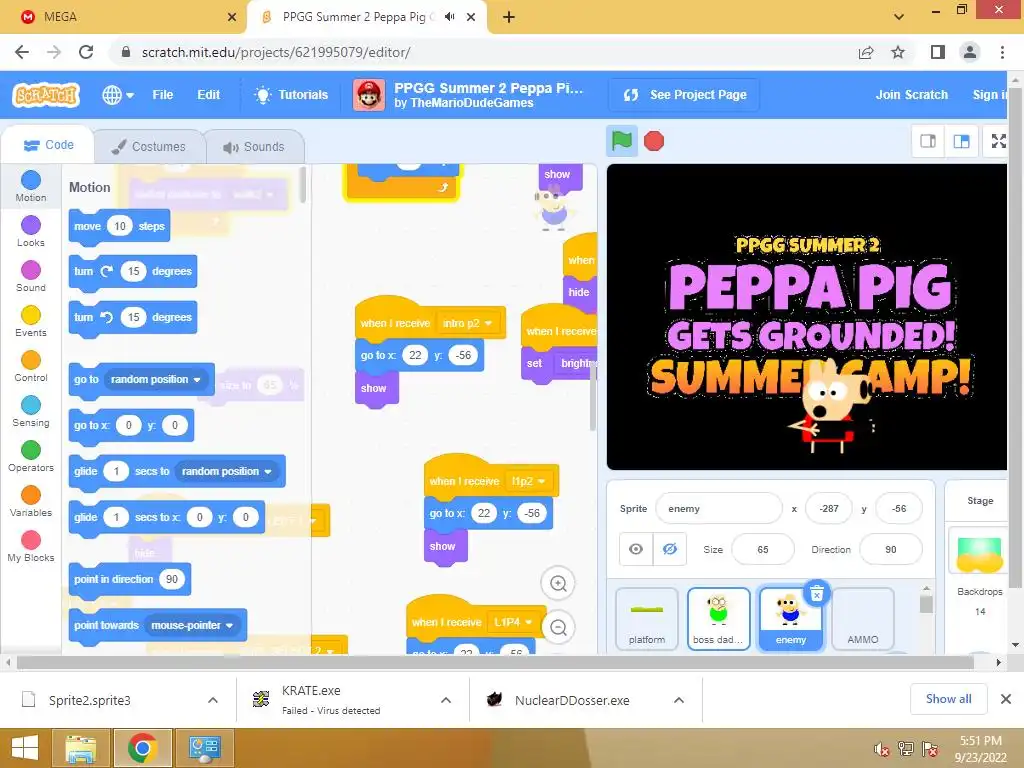The height and width of the screenshot is (768, 1024).
Task: Open 'L1P4' message dropdown
Action: point(513,622)
